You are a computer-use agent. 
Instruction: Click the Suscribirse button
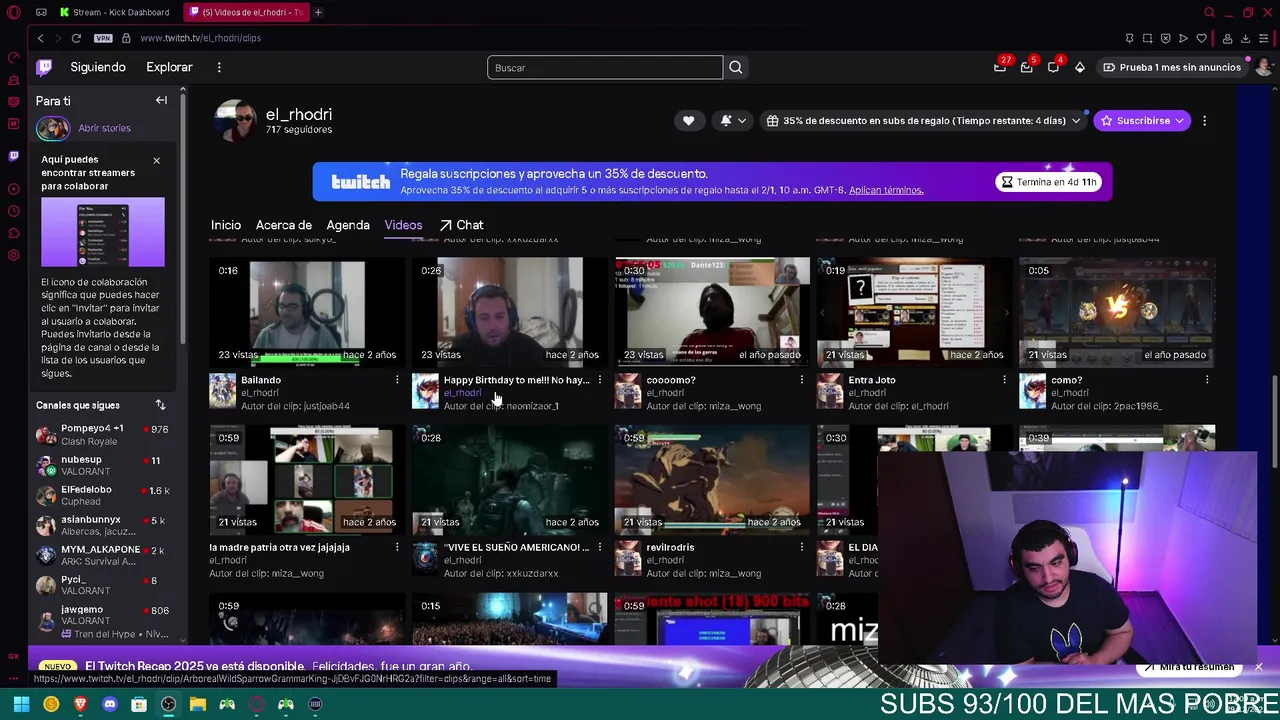[x=1142, y=121]
